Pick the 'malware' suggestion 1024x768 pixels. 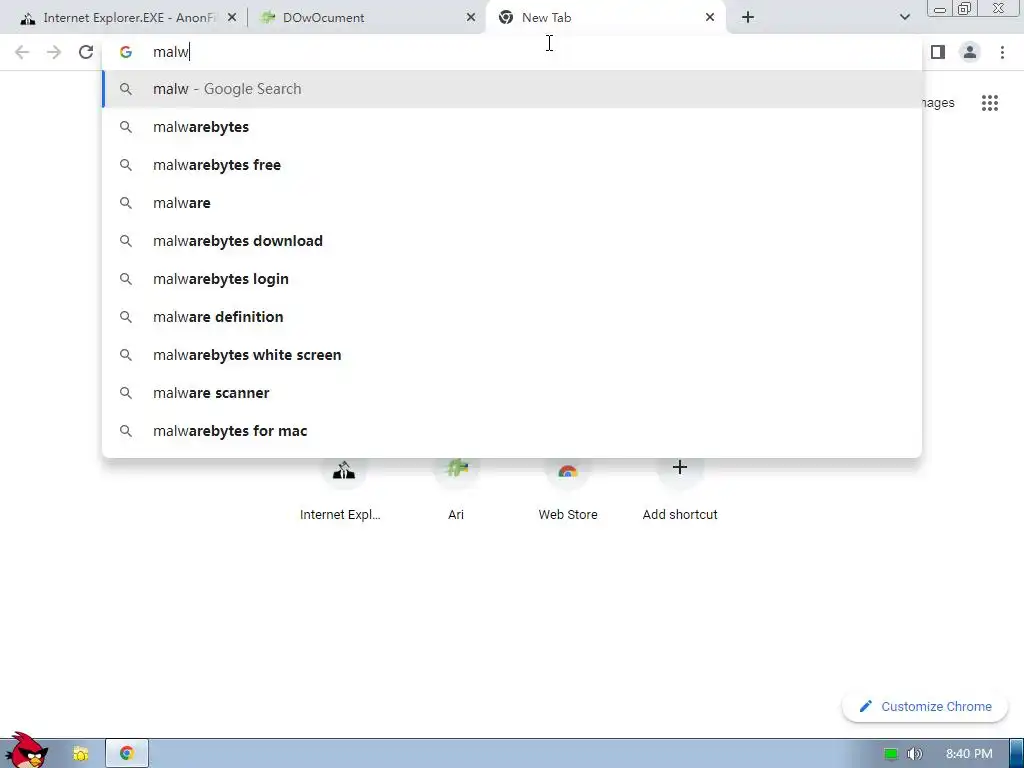pos(512,203)
